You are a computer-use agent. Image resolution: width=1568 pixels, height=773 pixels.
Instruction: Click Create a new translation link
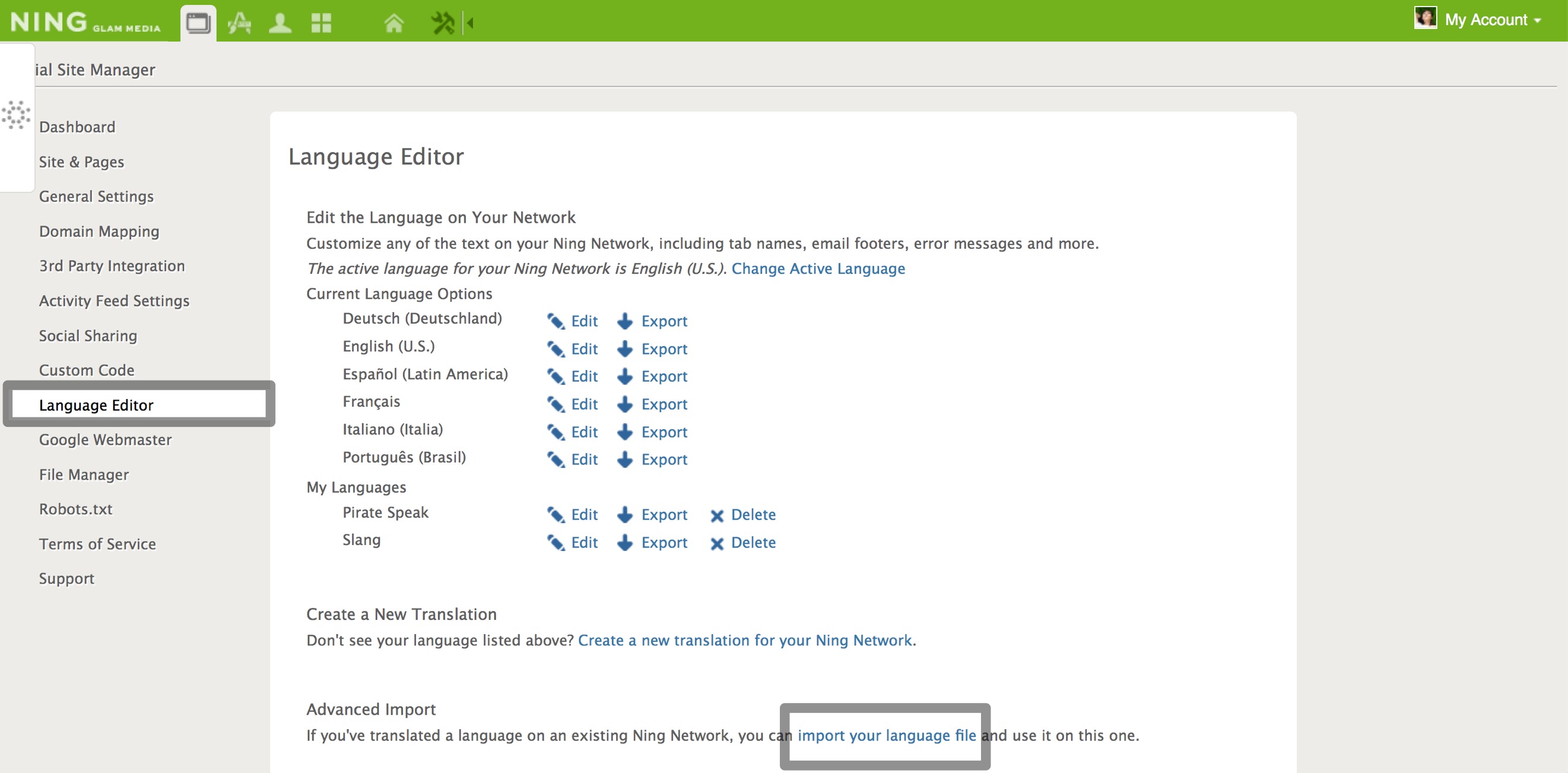(x=744, y=640)
